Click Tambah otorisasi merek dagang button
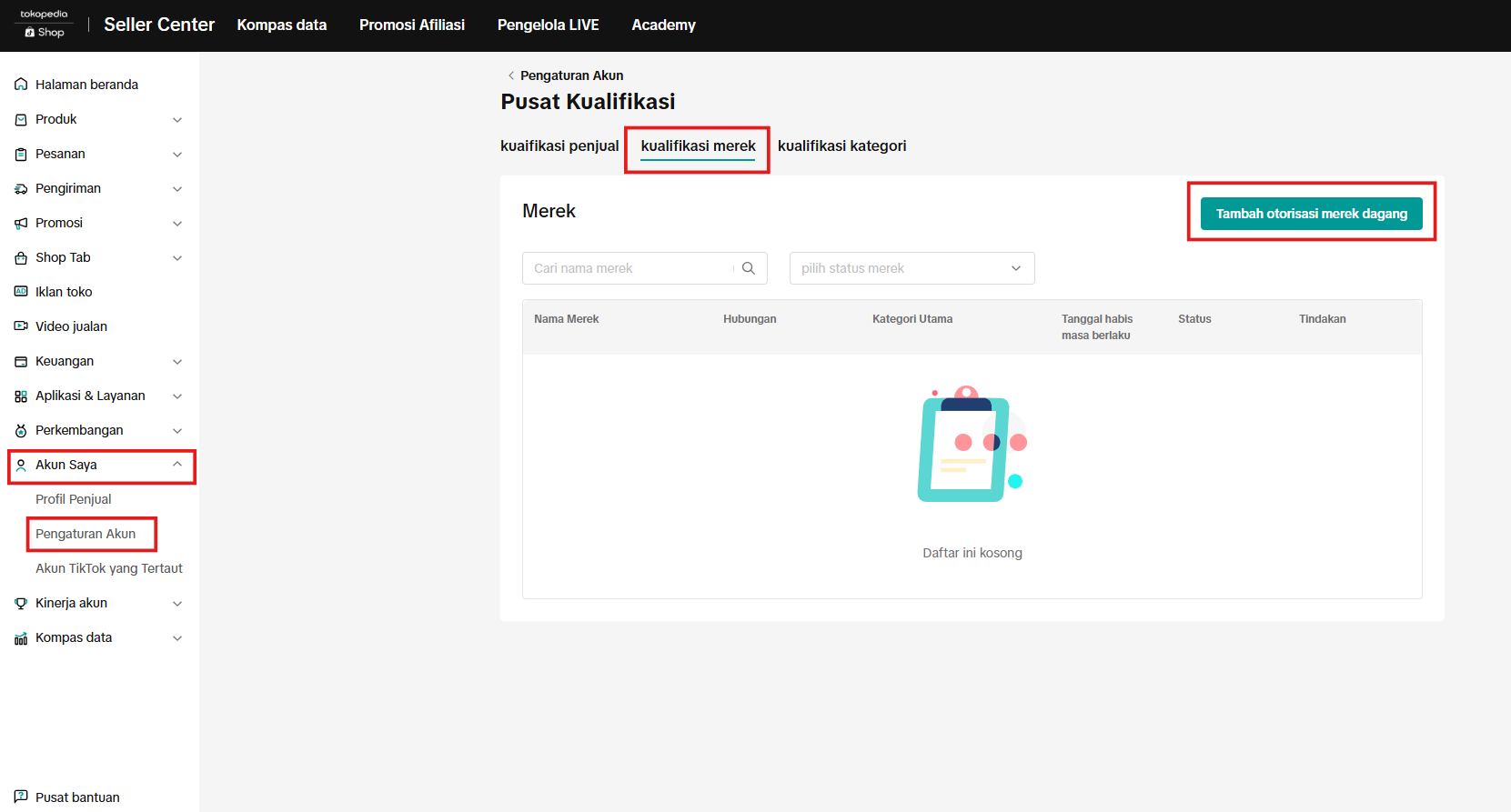Viewport: 1511px width, 812px height. coord(1311,214)
